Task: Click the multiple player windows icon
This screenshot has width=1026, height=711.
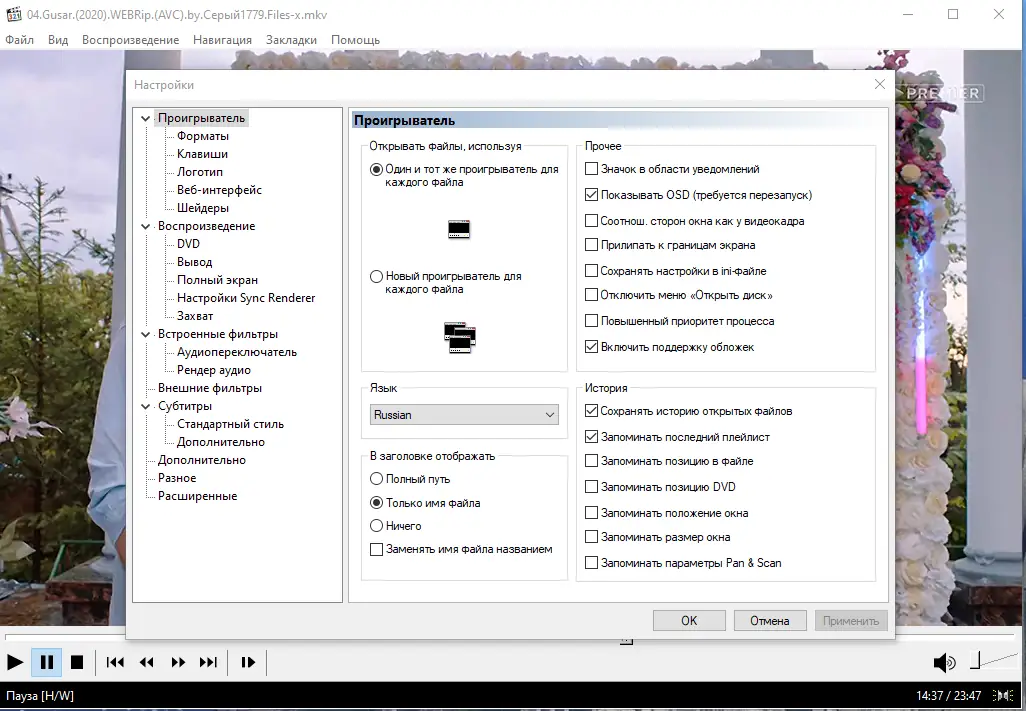Action: coord(459,338)
